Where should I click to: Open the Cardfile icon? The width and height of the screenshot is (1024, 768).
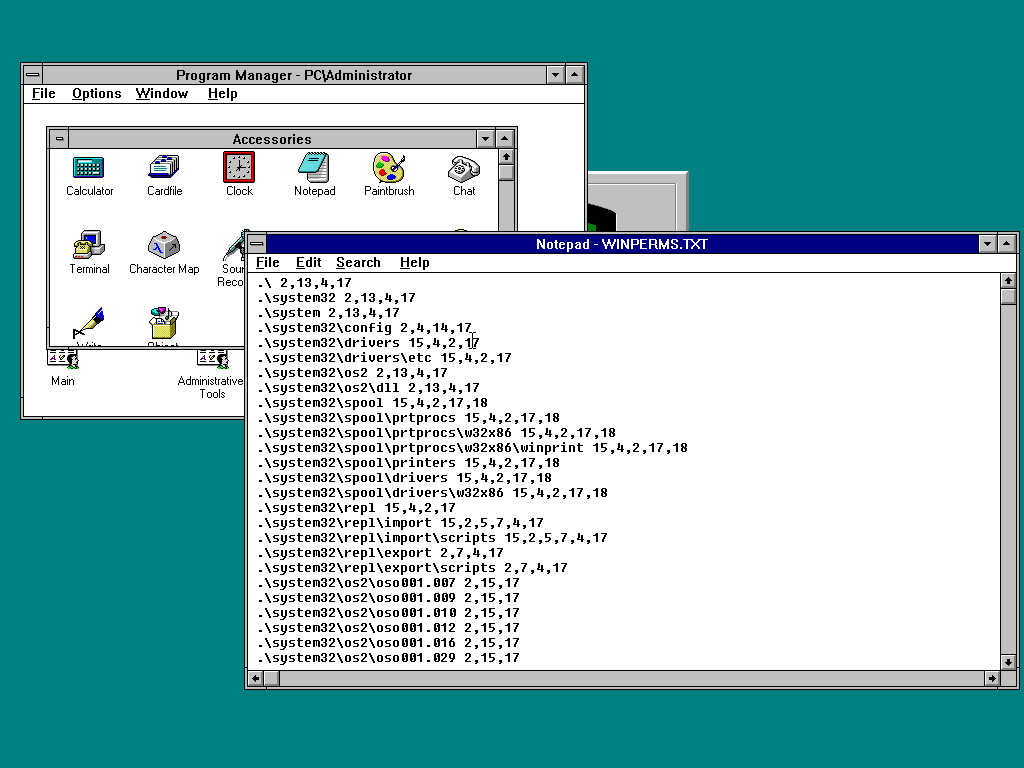(164, 167)
